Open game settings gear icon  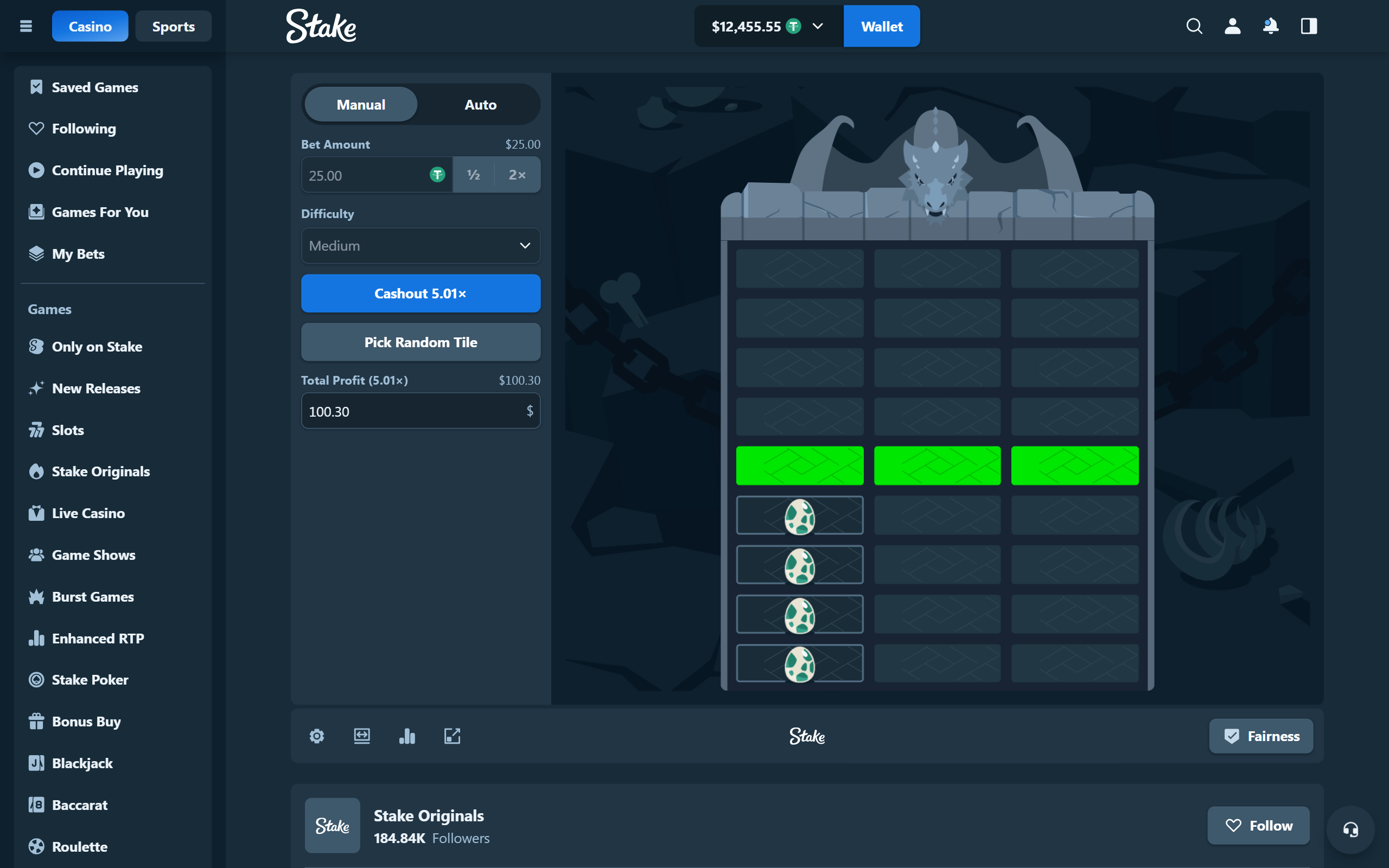(317, 736)
